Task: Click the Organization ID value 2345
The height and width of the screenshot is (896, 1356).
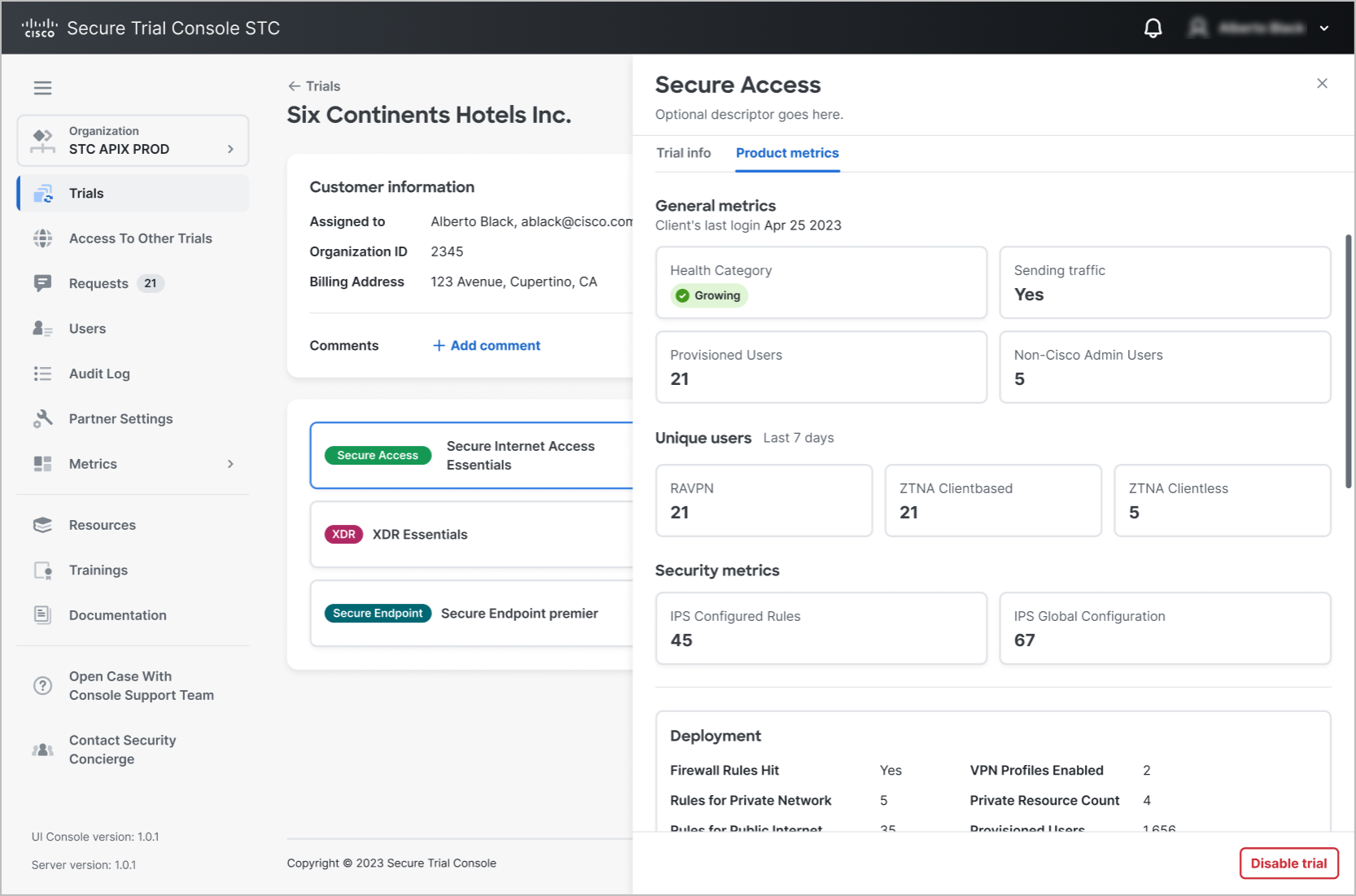Action: tap(447, 251)
